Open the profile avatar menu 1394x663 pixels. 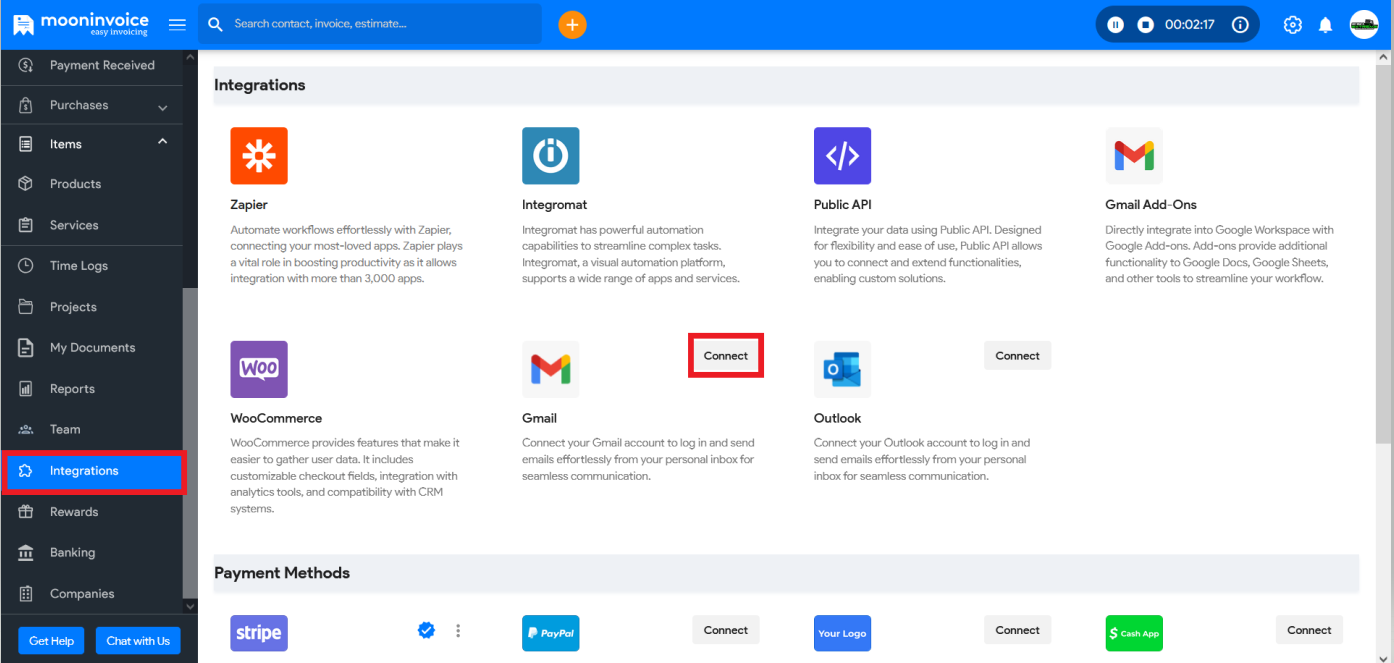tap(1364, 24)
